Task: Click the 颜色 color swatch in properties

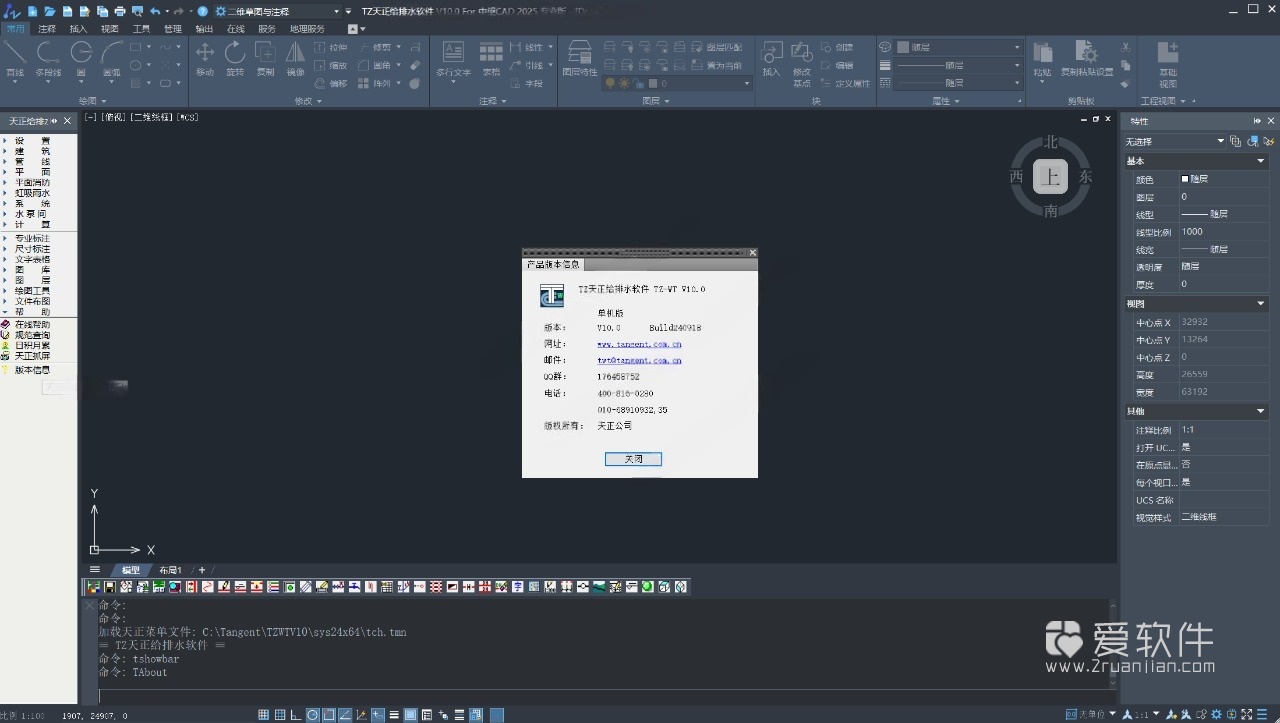Action: pos(1185,179)
